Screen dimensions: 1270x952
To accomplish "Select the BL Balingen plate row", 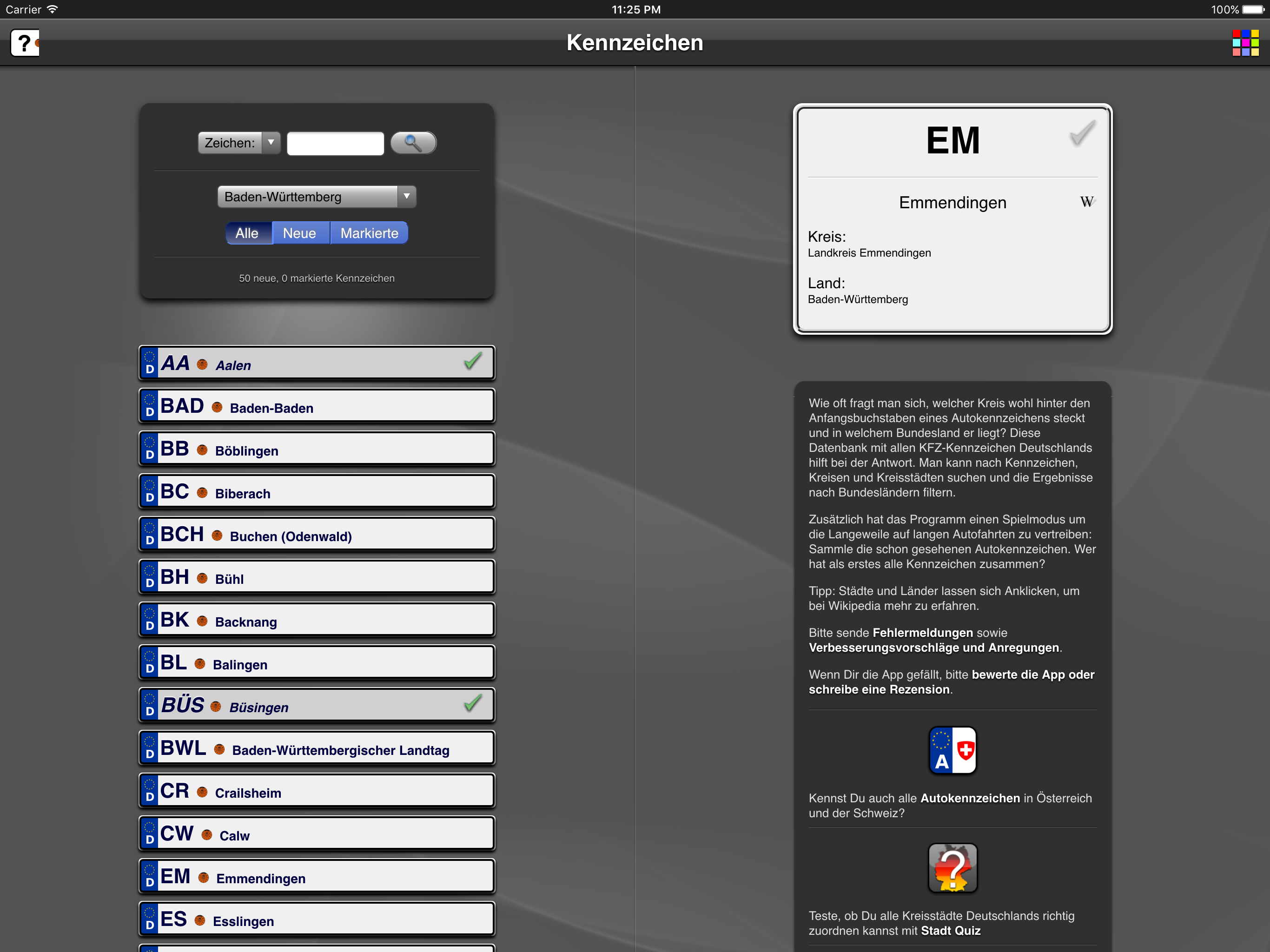I will pos(317,662).
